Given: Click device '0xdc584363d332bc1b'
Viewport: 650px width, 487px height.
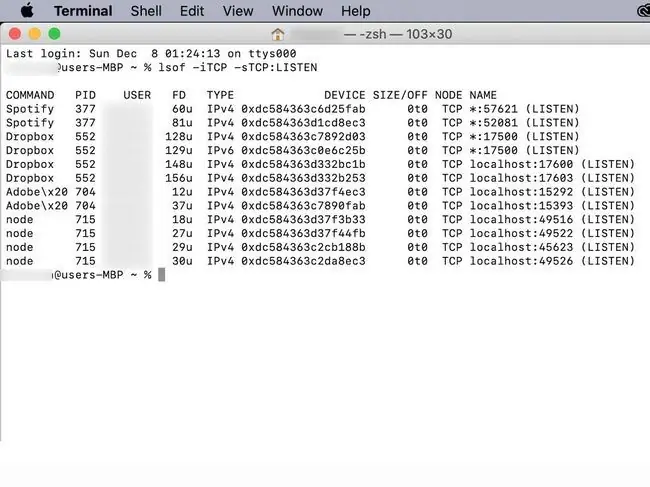Looking at the screenshot, I should click(303, 164).
